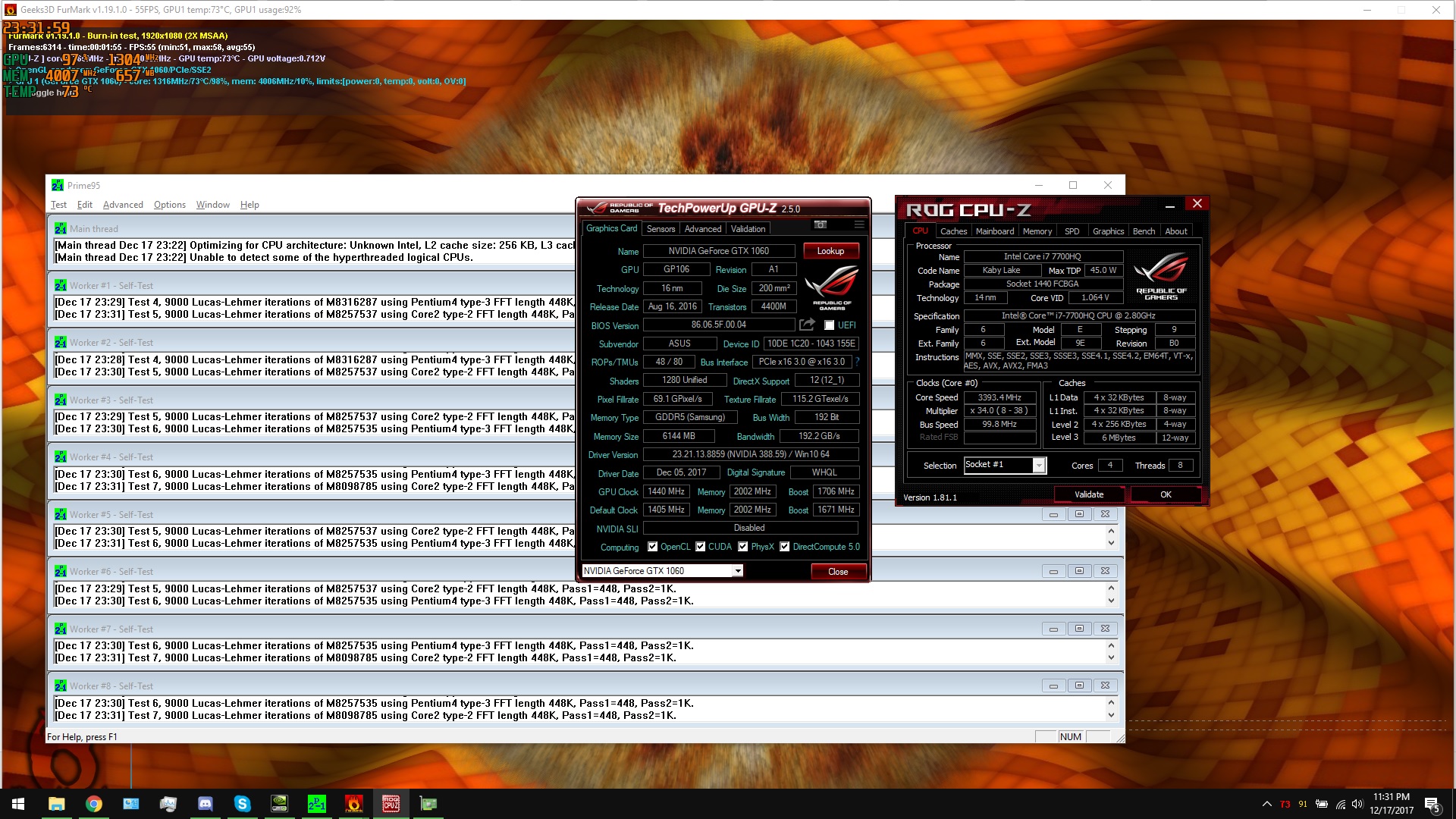This screenshot has height=819, width=1456.
Task: Click the red 73 temperature tray icon
Action: click(x=1285, y=805)
